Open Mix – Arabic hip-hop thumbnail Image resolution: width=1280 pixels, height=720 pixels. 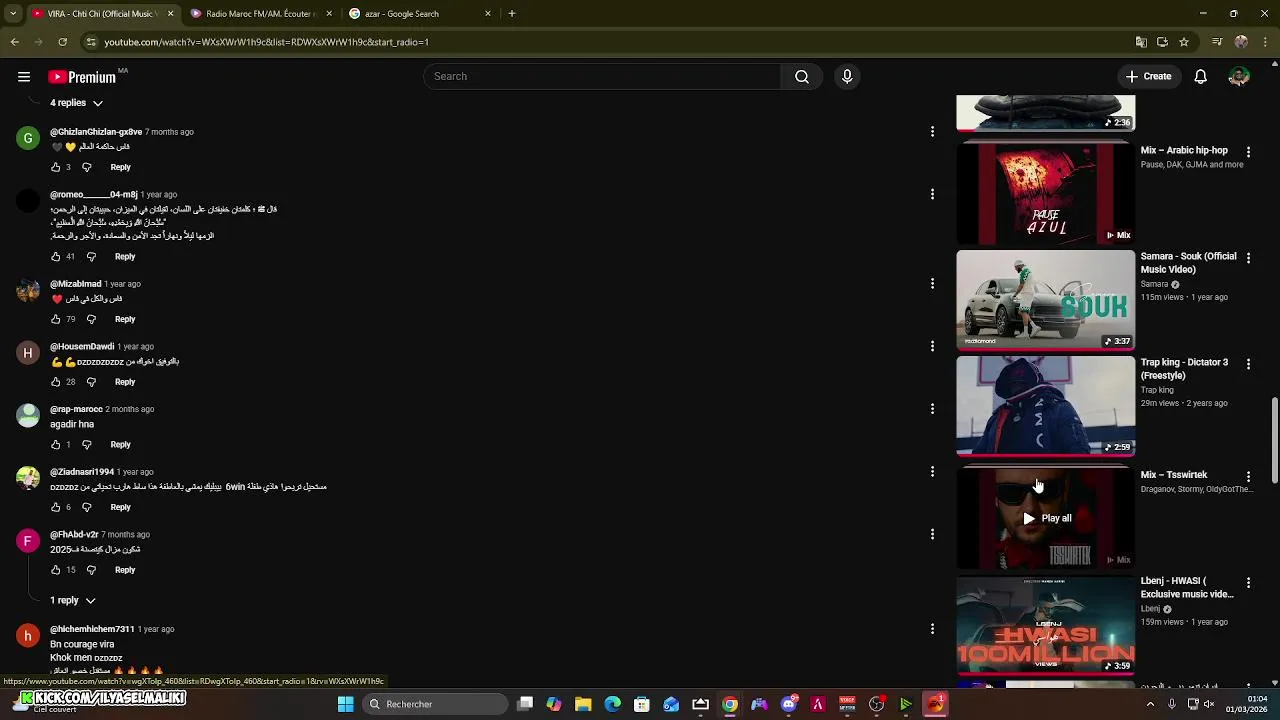[x=1045, y=194]
